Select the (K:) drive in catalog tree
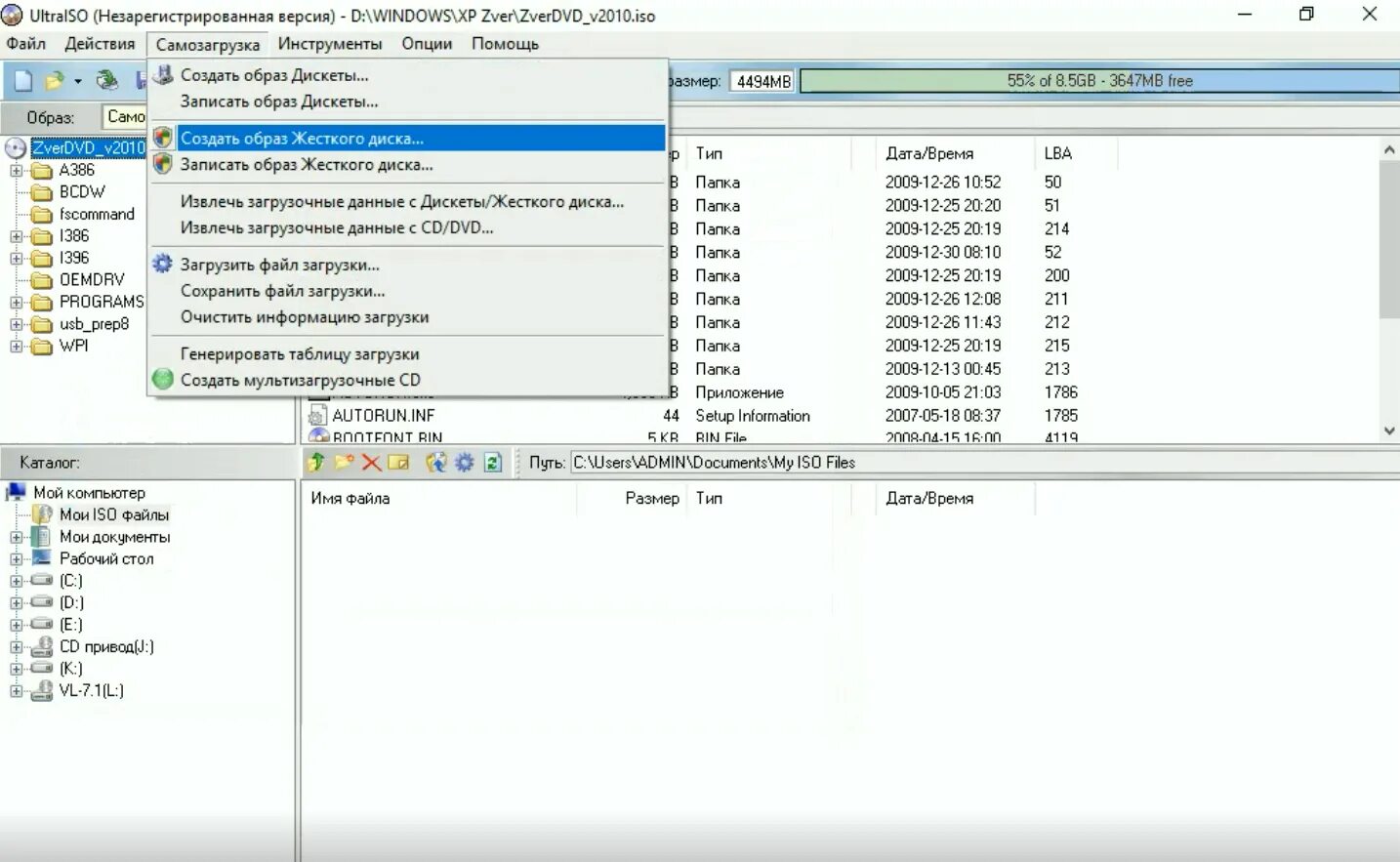Screen dimensions: 1400x862 tap(70, 669)
